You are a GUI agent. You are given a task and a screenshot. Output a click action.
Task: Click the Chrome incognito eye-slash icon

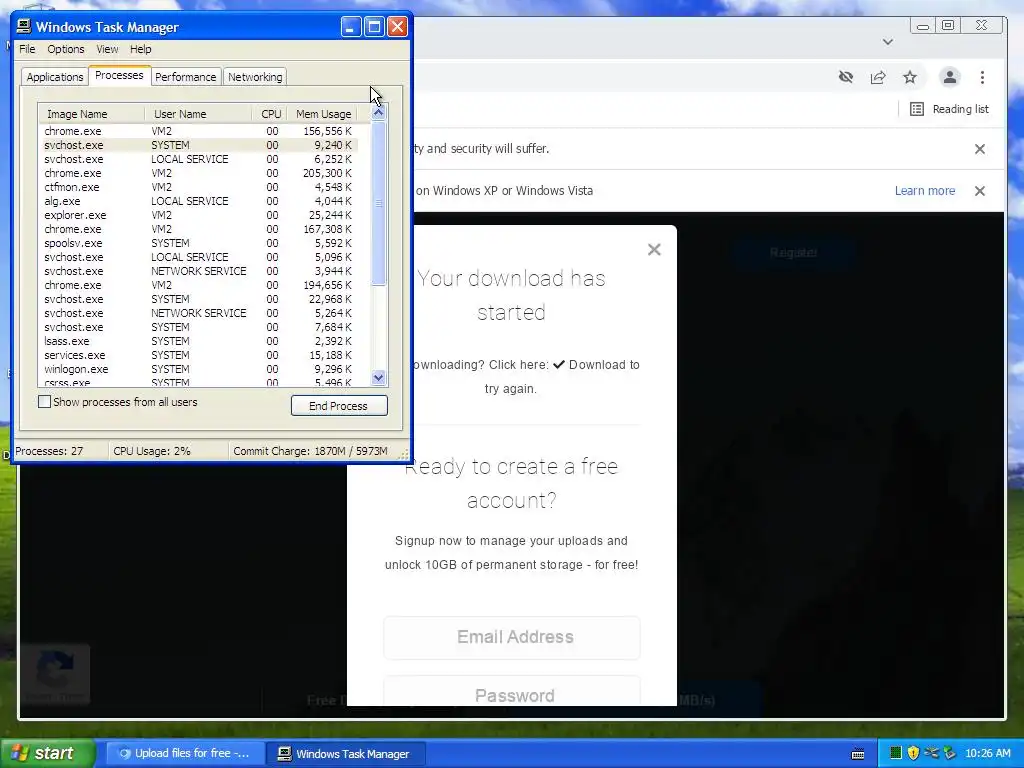point(846,77)
